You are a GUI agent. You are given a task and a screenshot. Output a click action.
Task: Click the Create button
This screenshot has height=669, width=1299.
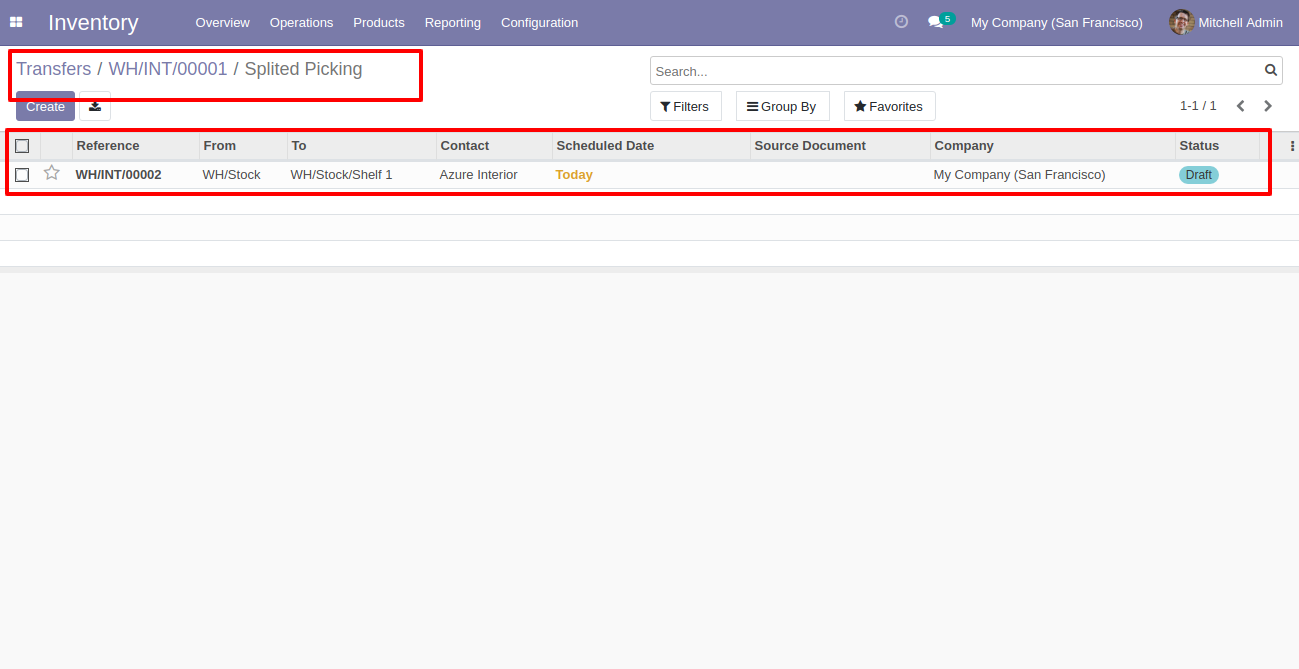coord(45,106)
